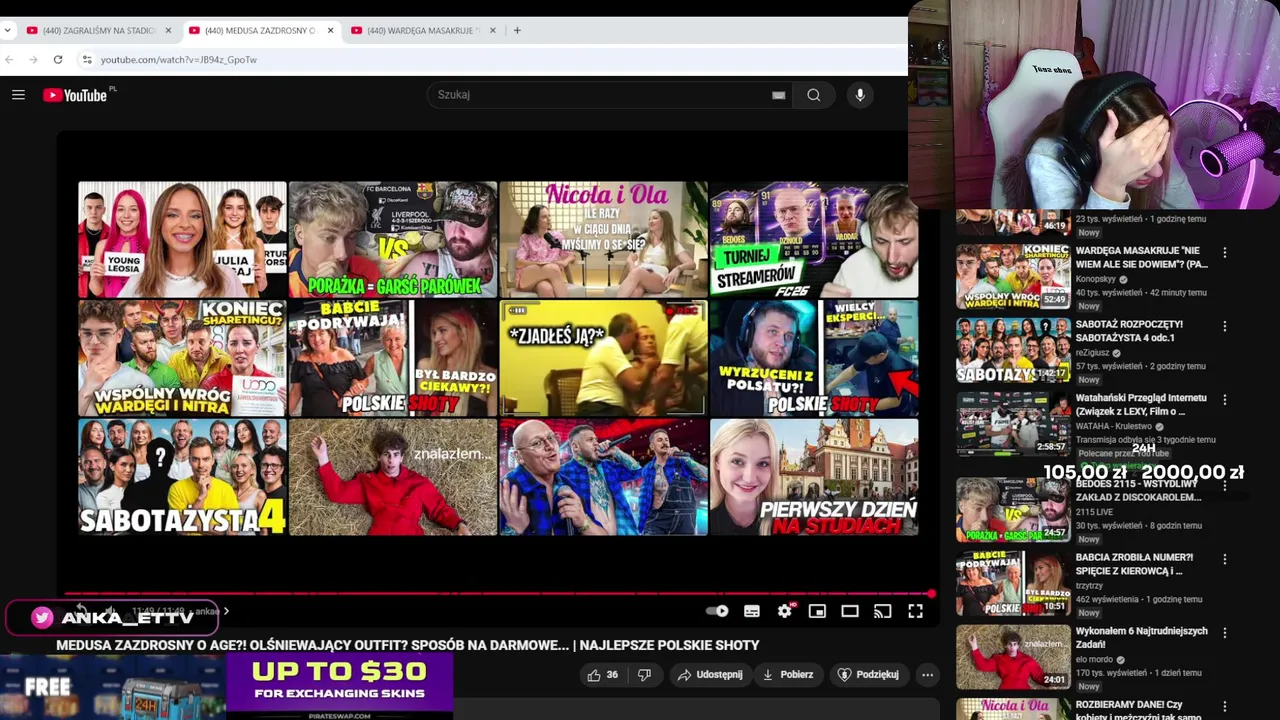
Task: Open end-screen WYRZUCENI Z POLSATU thumbnail
Action: [x=814, y=358]
